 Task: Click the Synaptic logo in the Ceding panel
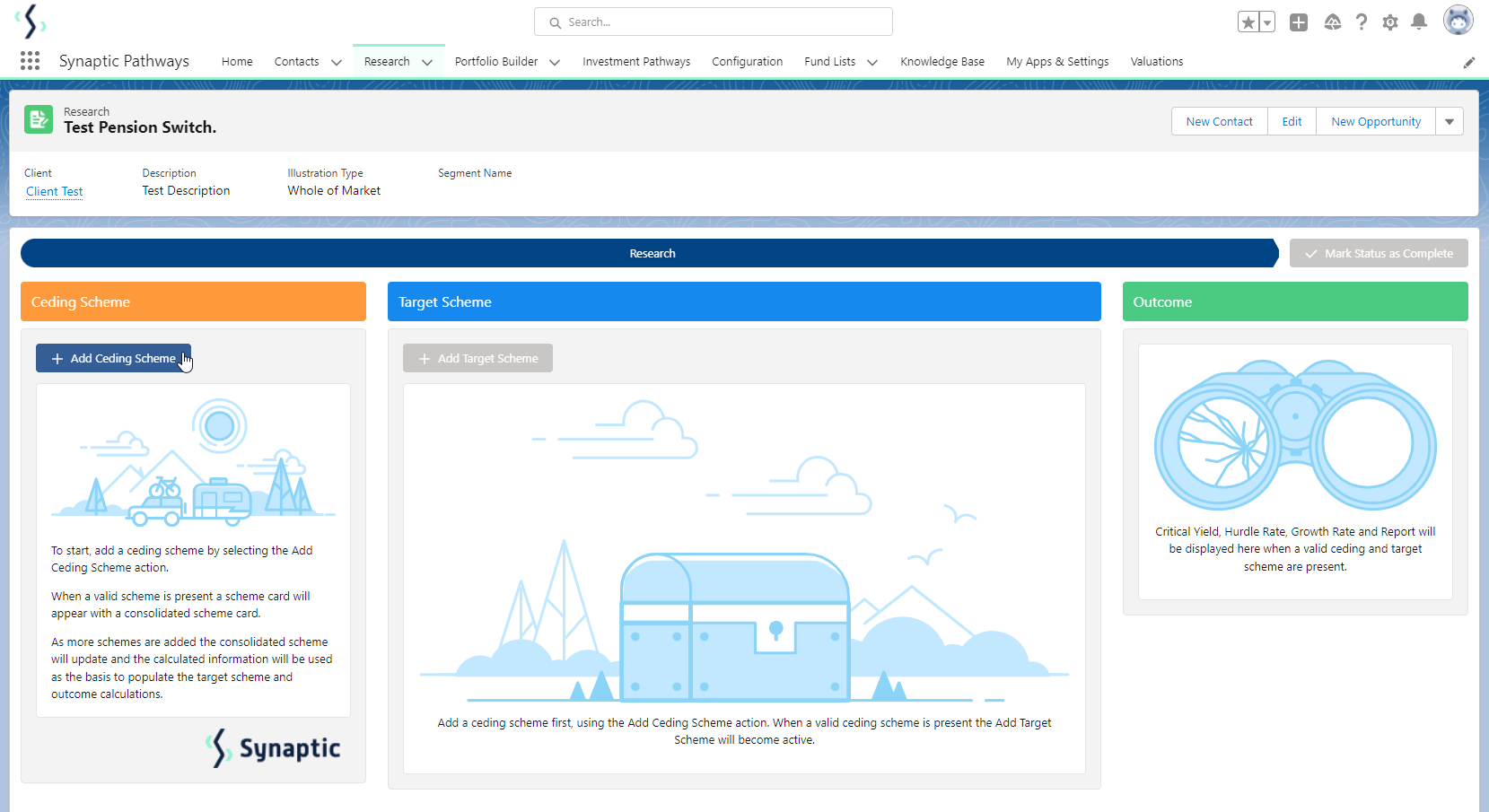tap(273, 747)
